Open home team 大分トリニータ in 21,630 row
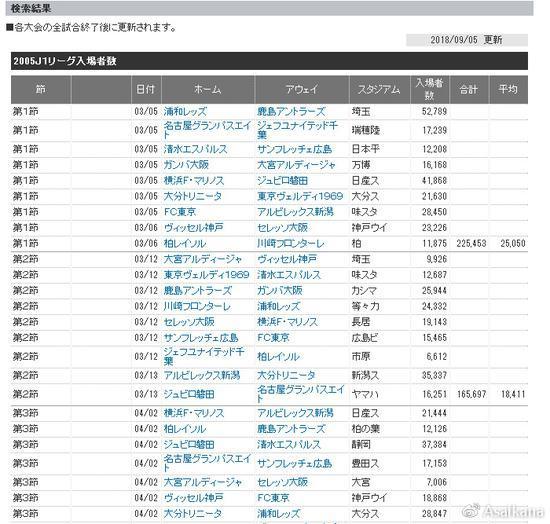Screen dimensions: 550x524 click(193, 196)
